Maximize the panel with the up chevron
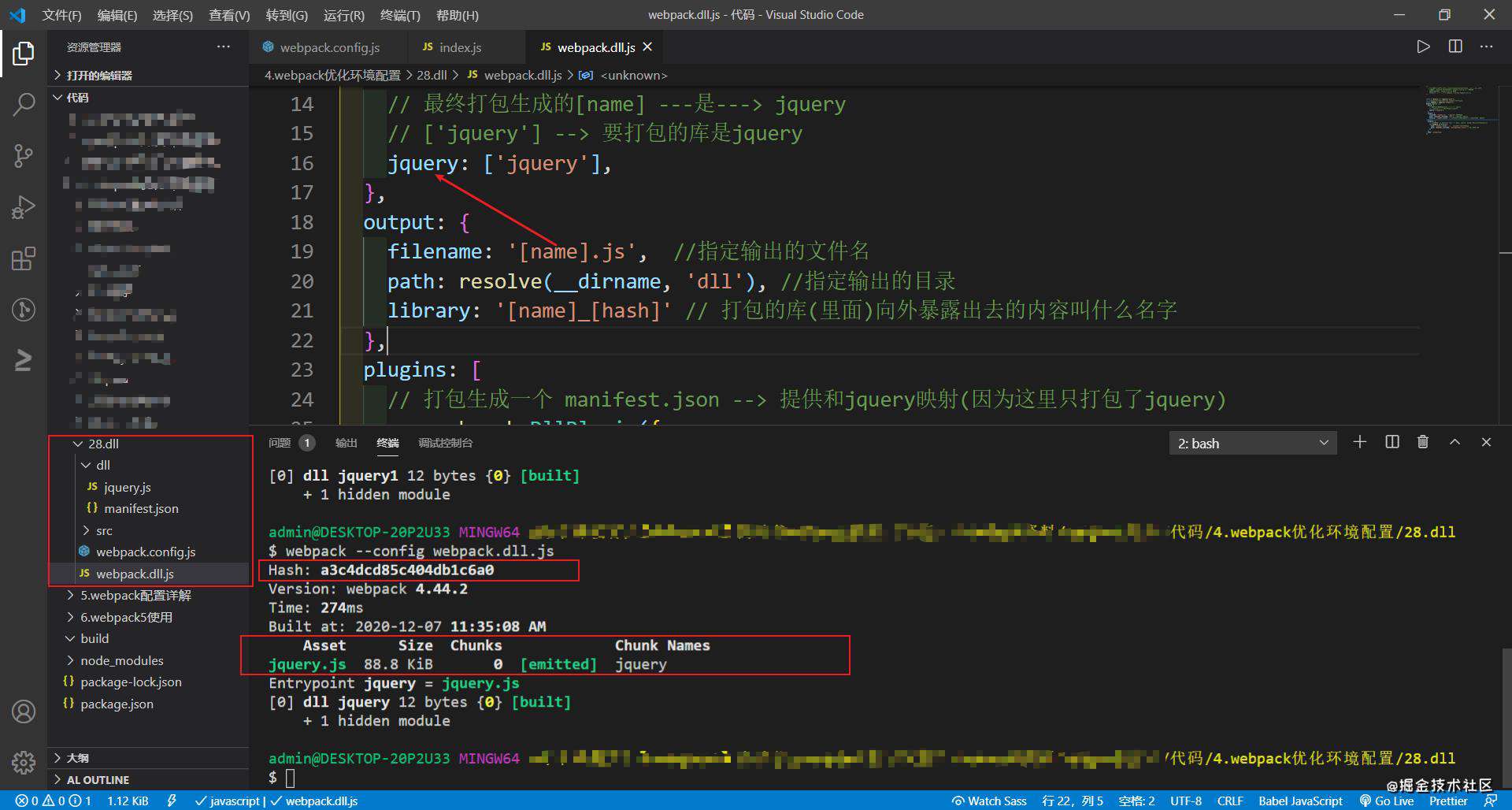 (1455, 442)
